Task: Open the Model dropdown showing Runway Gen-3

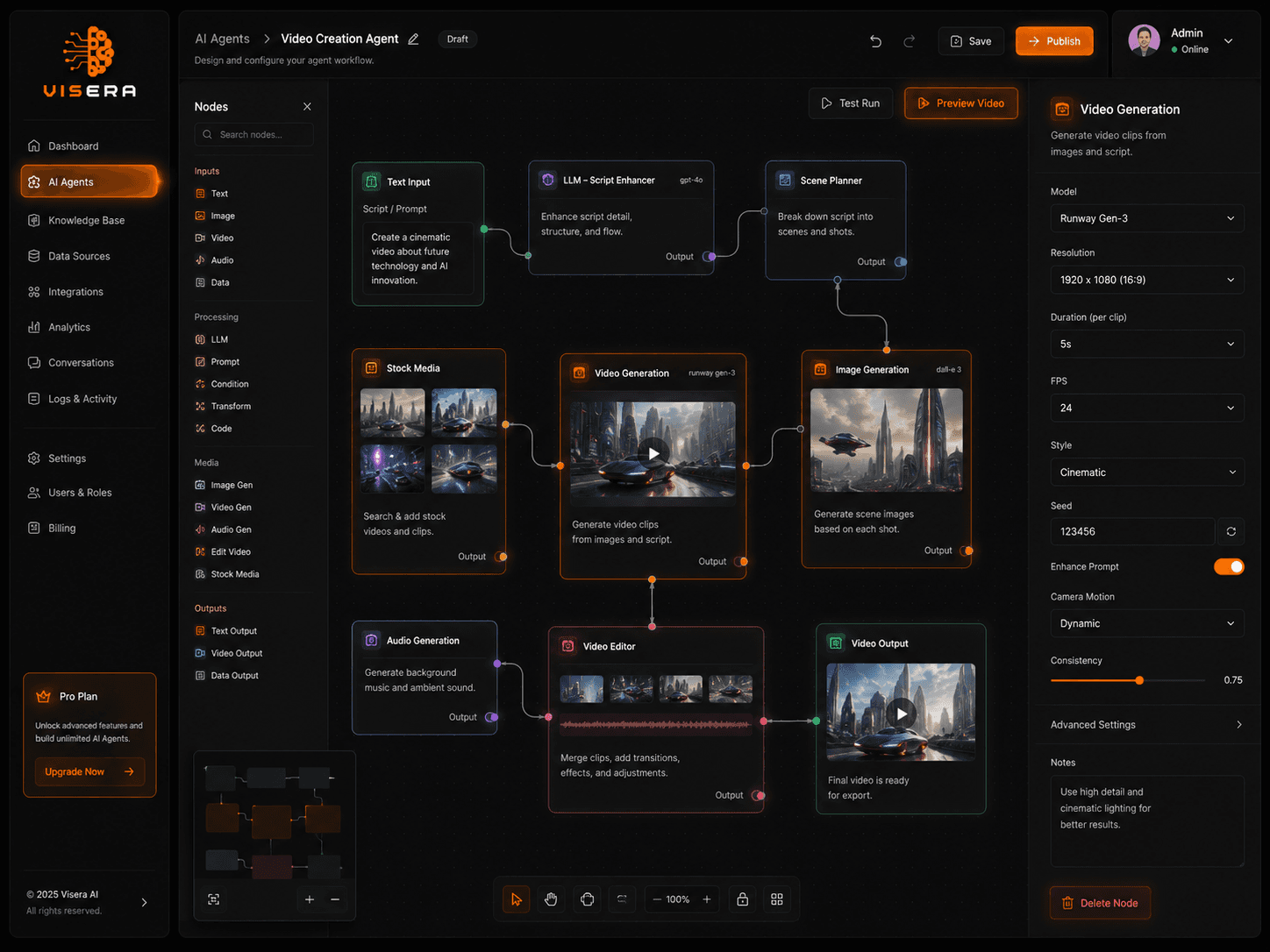Action: pos(1147,218)
